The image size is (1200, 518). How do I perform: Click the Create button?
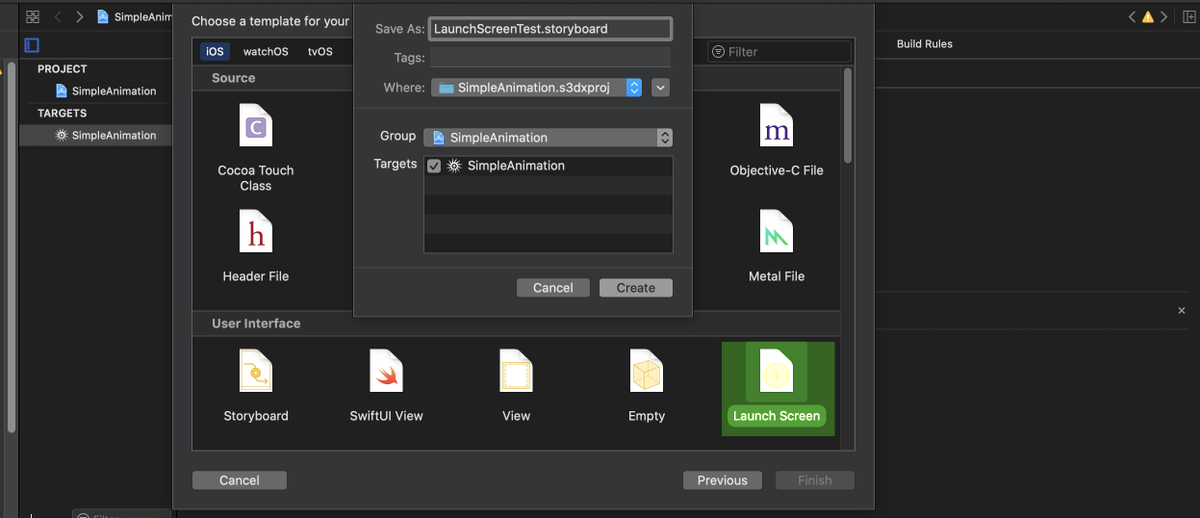point(636,288)
